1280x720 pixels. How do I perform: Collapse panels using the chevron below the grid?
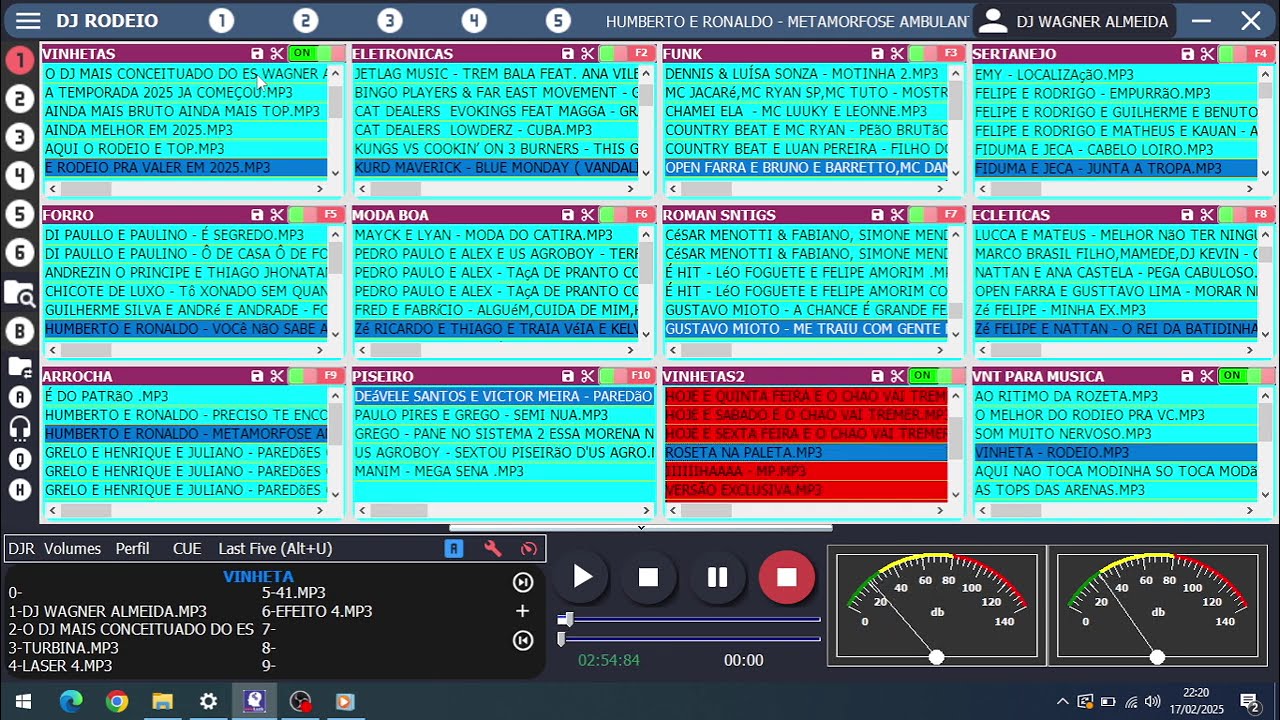[641, 527]
